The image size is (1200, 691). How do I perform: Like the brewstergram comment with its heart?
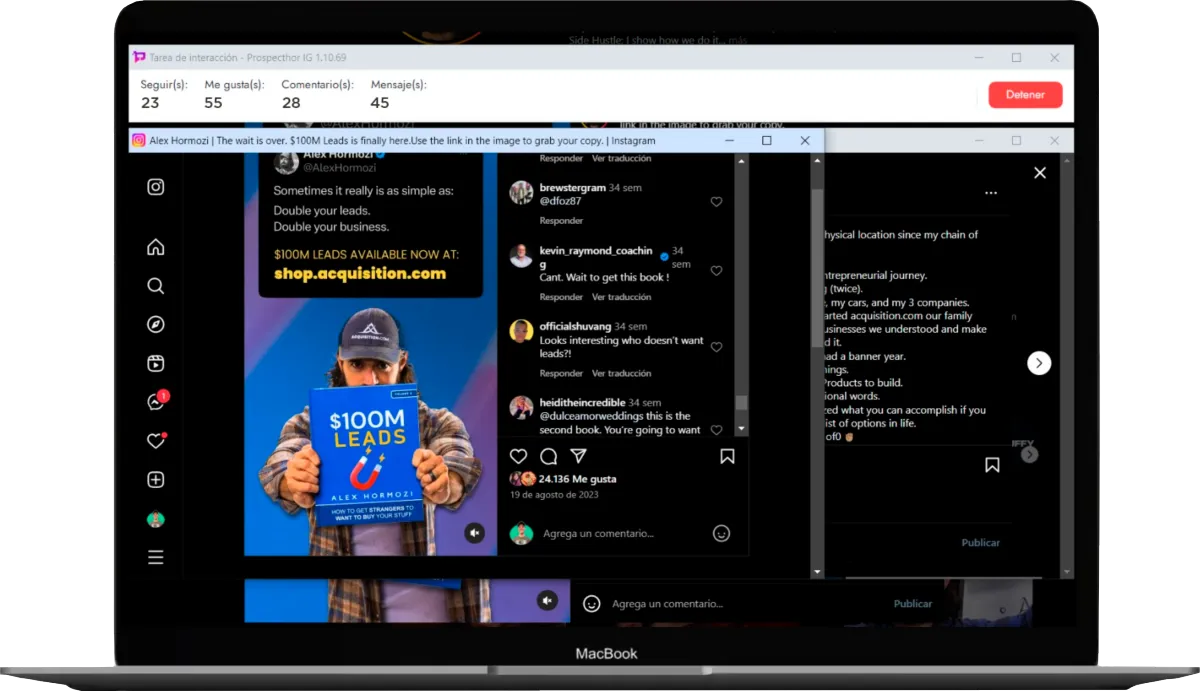[x=716, y=202]
